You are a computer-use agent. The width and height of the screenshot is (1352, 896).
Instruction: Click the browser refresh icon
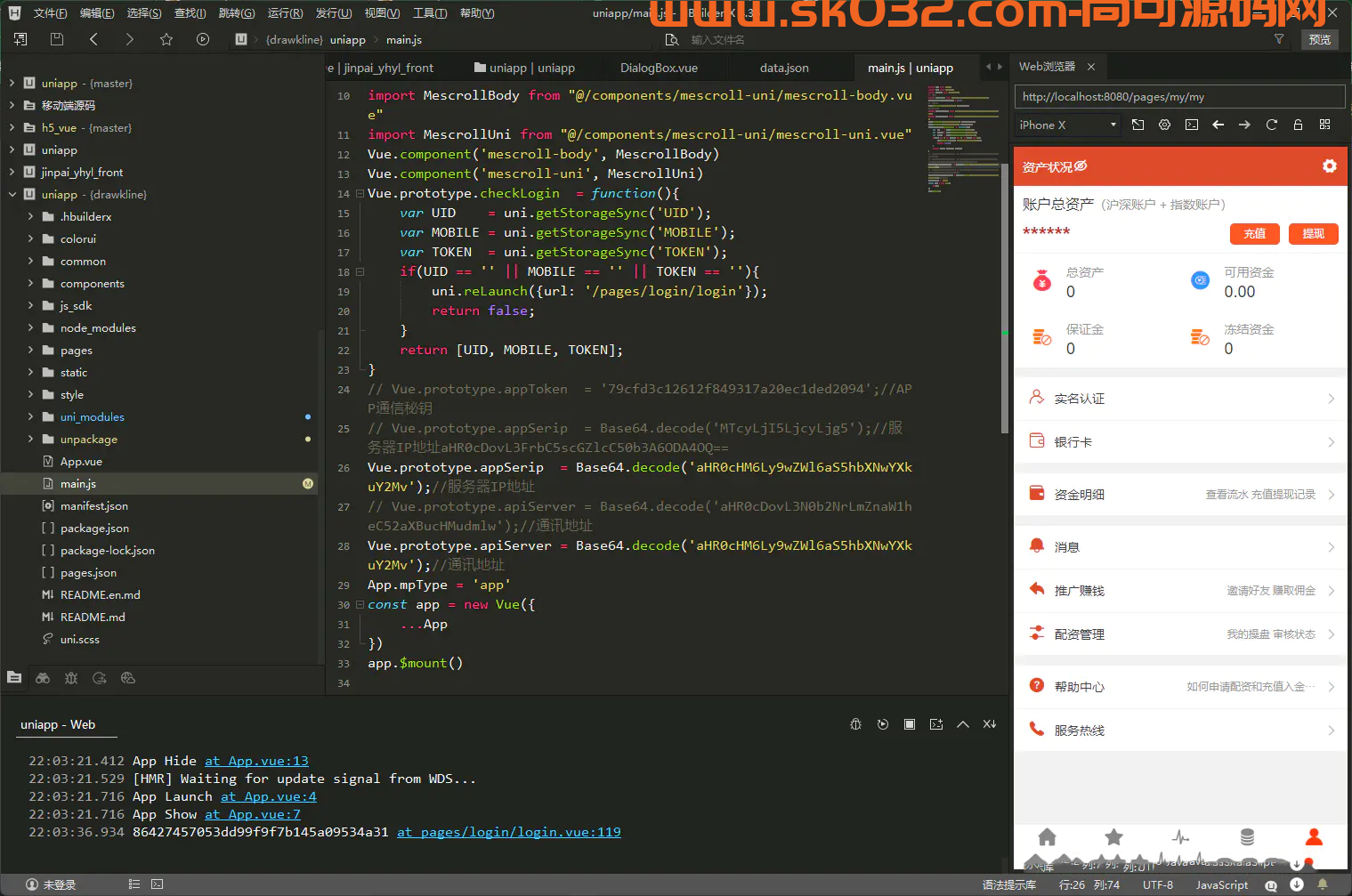tap(1271, 125)
